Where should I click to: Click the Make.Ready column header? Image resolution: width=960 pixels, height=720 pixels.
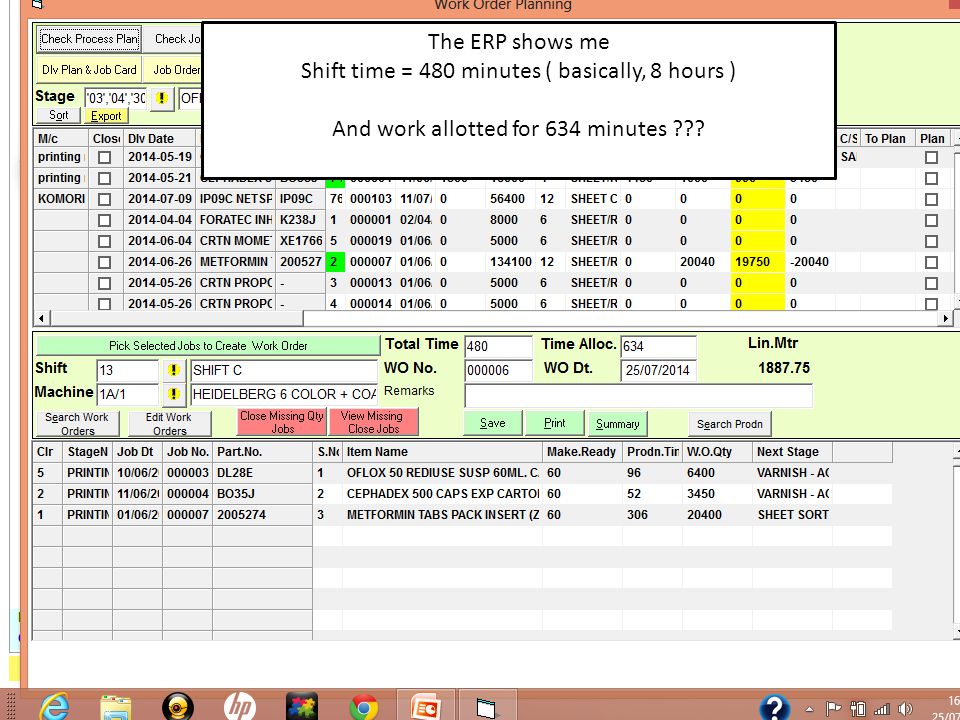point(582,452)
